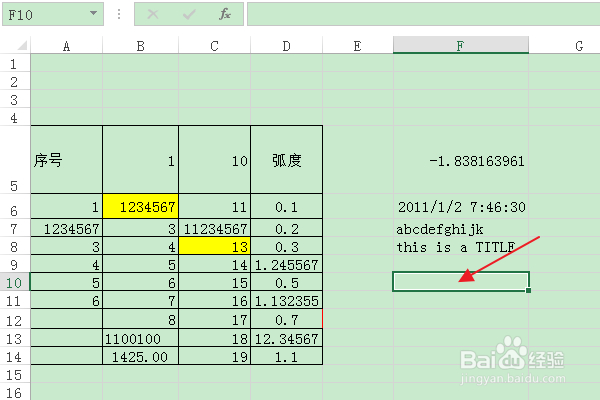Click cell with -1.838163961
The height and width of the screenshot is (400, 600).
click(461, 160)
